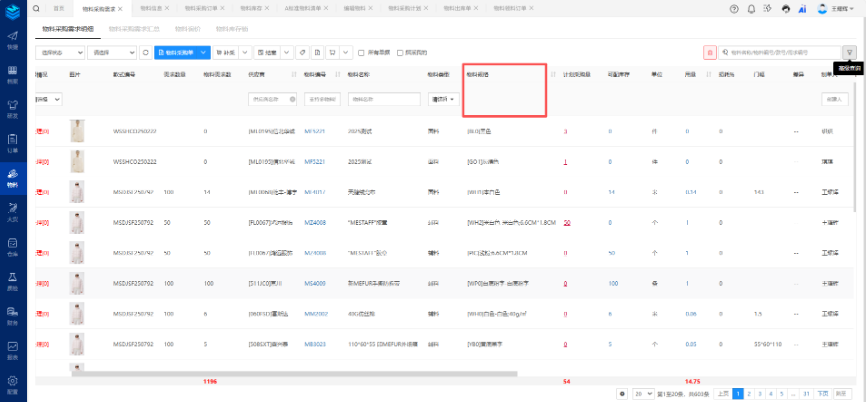Click the material search input field
The height and width of the screenshot is (402, 867).
[782, 52]
